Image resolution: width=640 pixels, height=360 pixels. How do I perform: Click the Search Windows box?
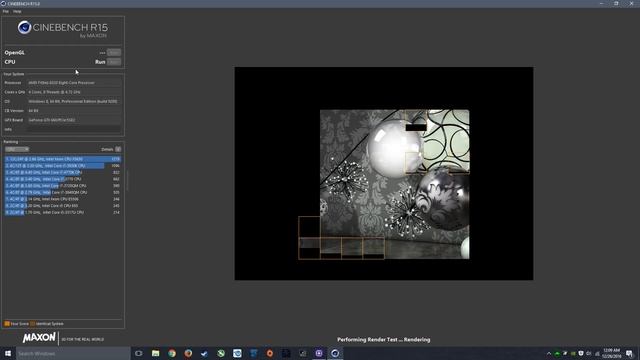[x=73, y=353]
